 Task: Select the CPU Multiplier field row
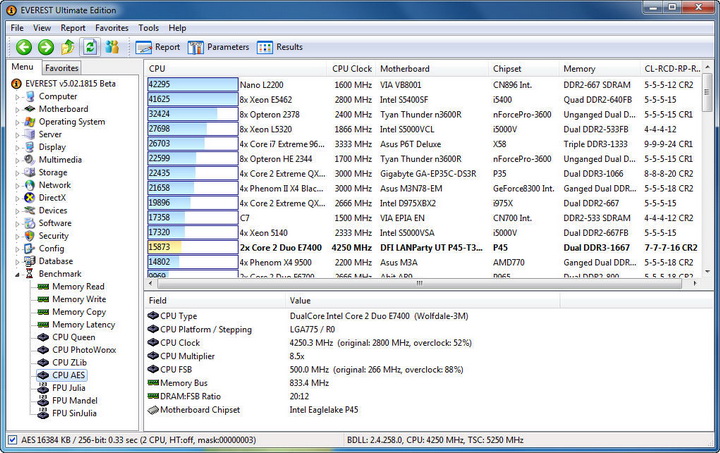354,356
